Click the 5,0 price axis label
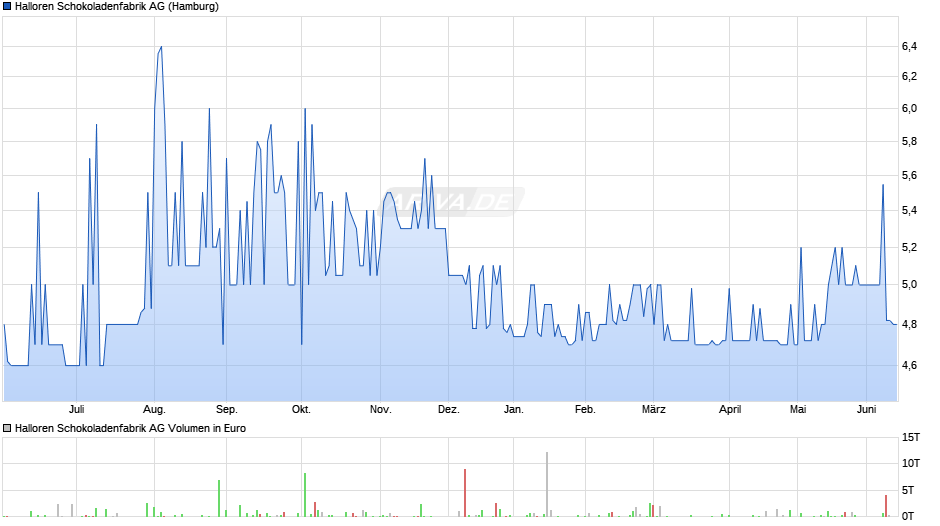Viewport: 940px width, 526px height. click(x=909, y=285)
